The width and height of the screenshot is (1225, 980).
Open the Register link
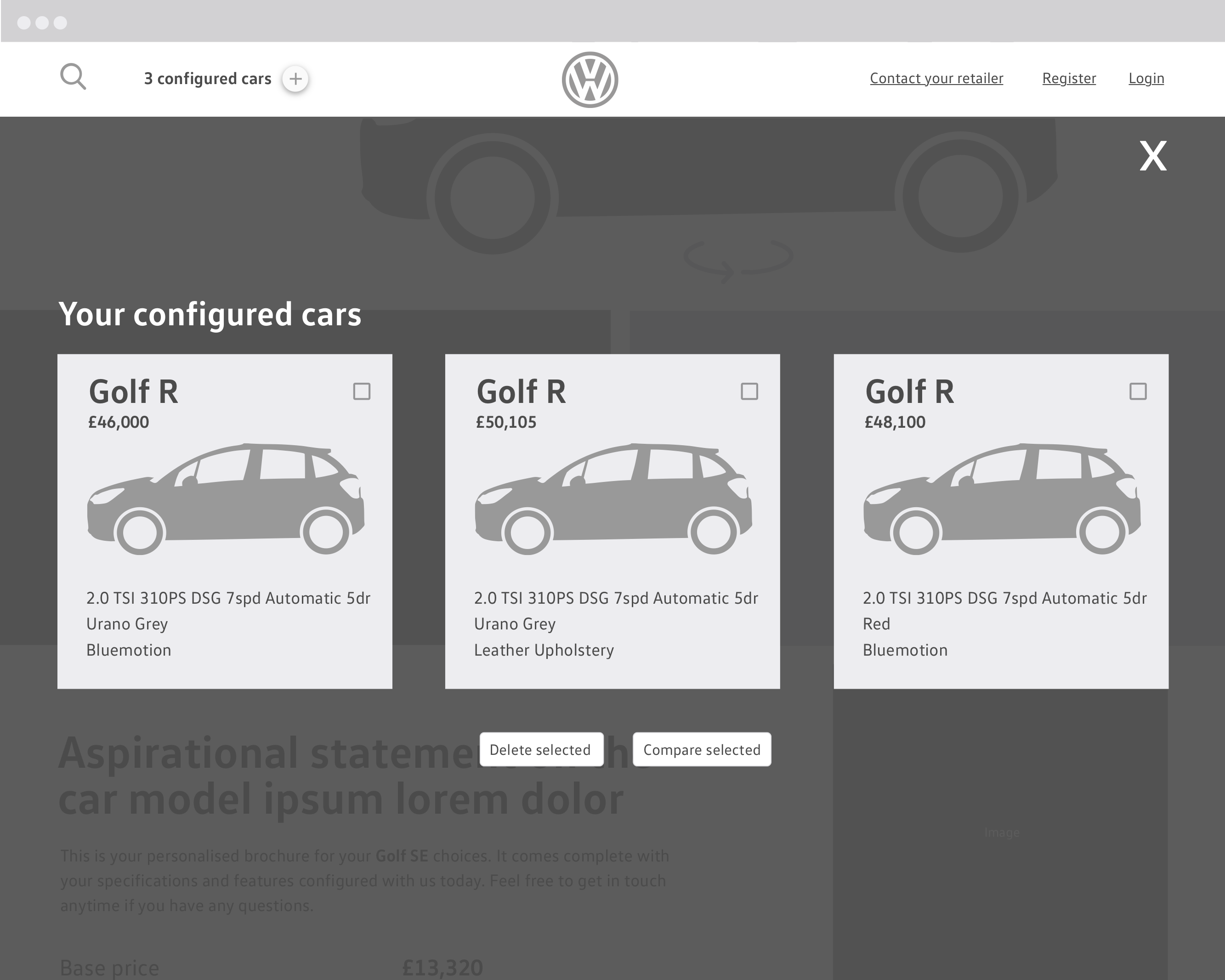coord(1069,79)
